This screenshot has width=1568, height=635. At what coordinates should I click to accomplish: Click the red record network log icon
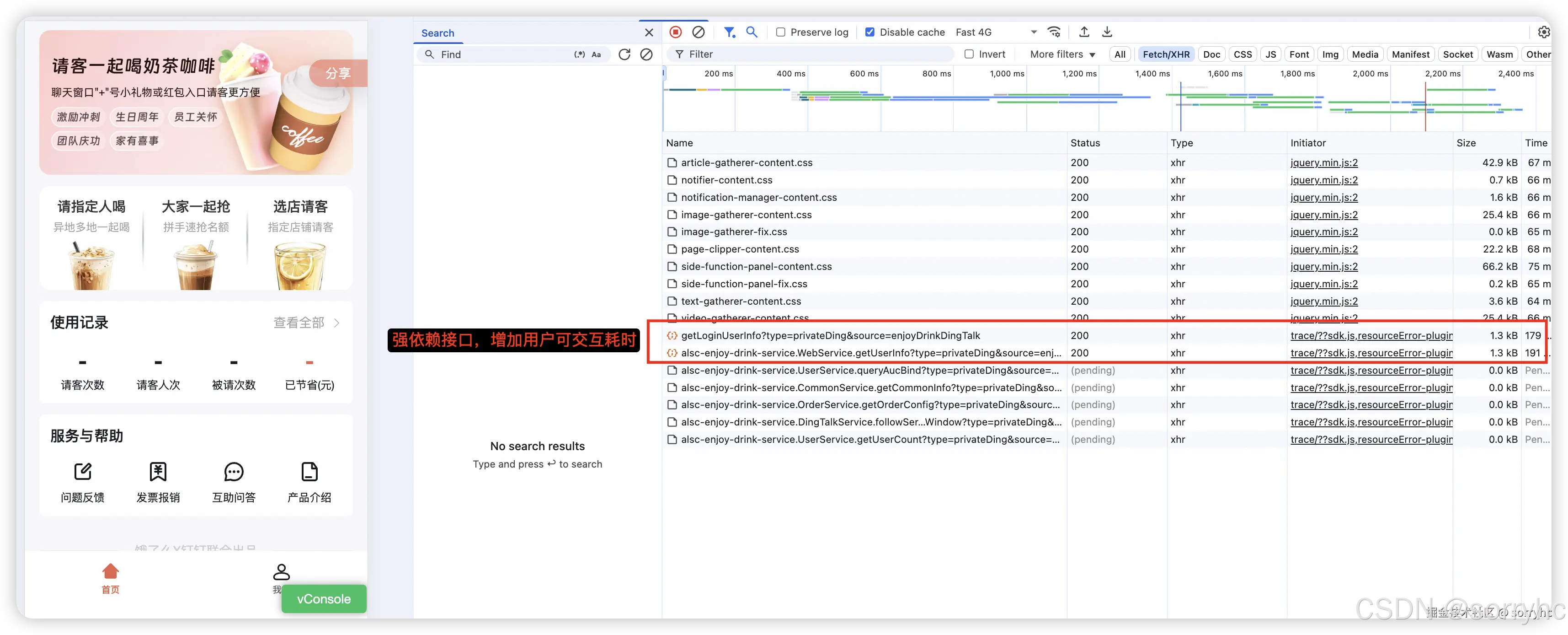click(x=676, y=32)
